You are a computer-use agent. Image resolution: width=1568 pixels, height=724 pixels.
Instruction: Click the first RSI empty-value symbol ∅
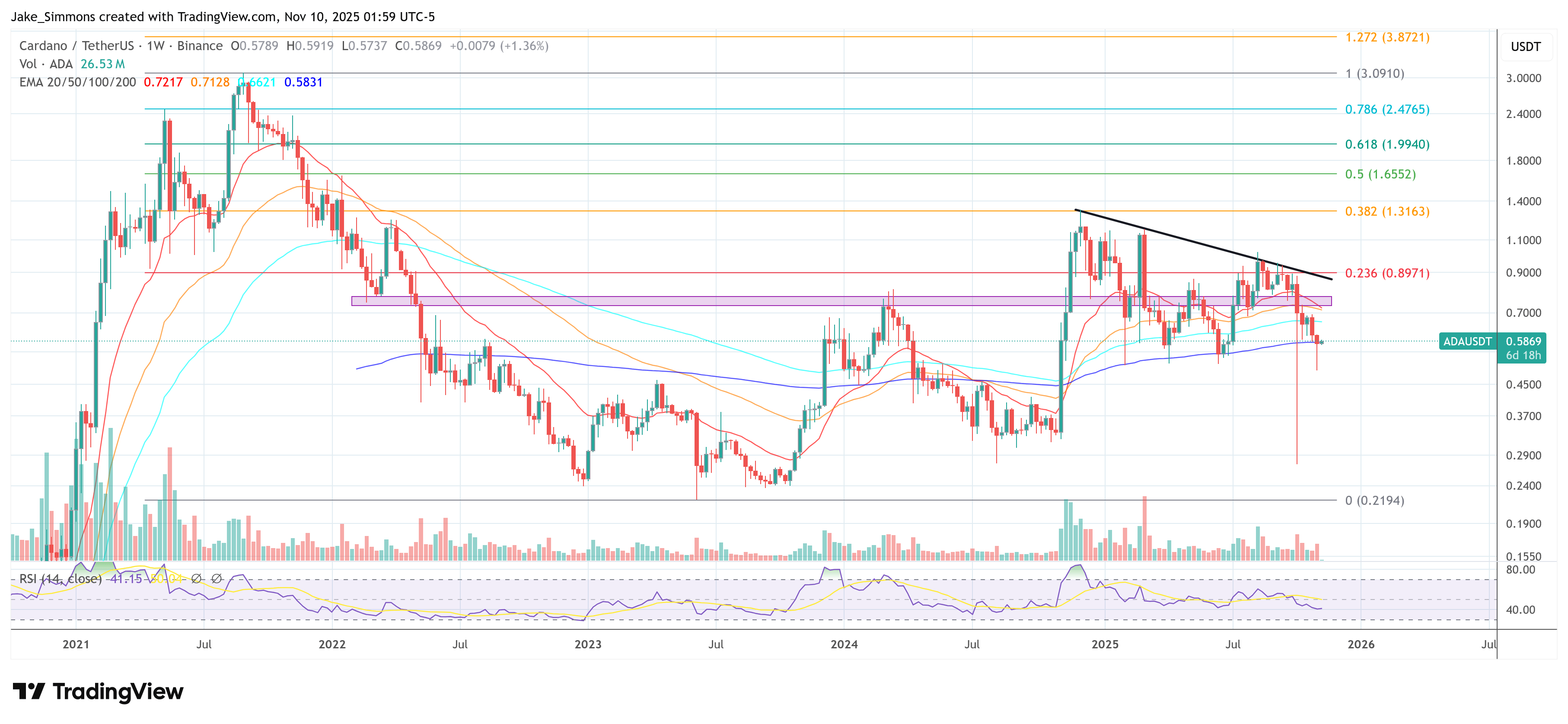(x=196, y=578)
